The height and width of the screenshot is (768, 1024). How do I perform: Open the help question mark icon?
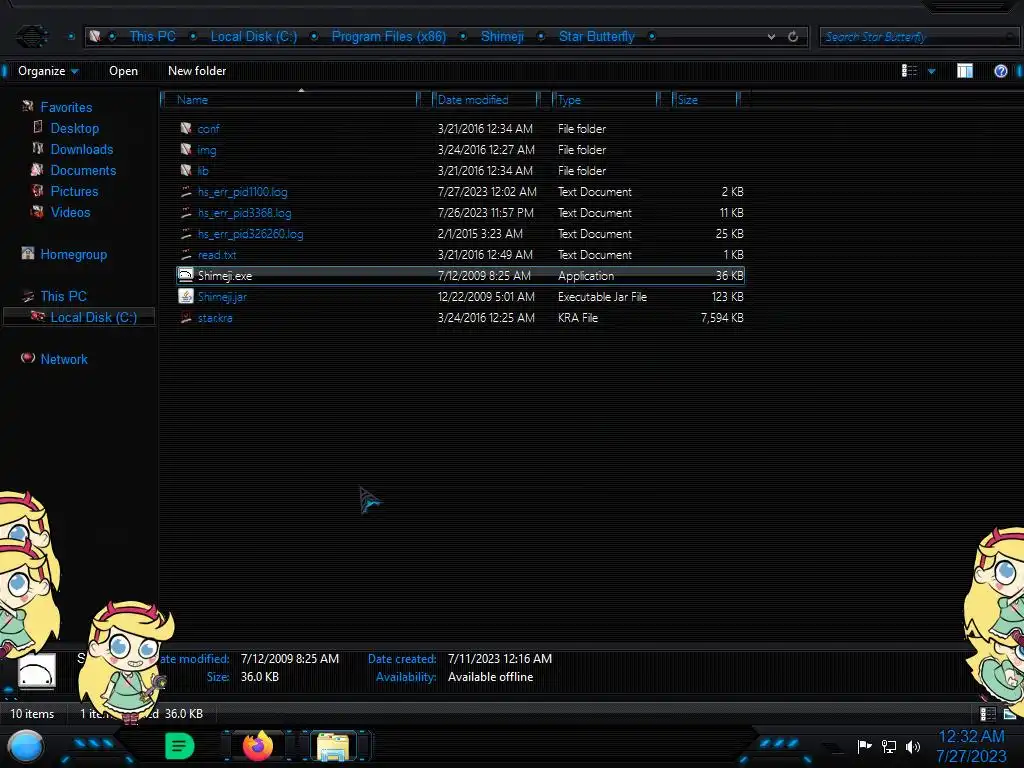pyautogui.click(x=1000, y=71)
